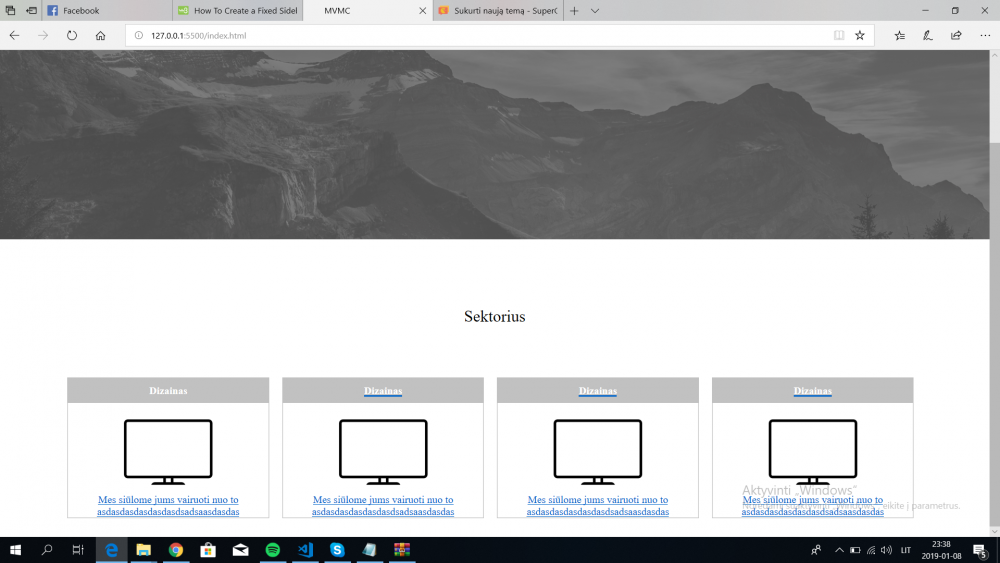Go back to the previous page
This screenshot has height=563, width=1000.
[14, 36]
